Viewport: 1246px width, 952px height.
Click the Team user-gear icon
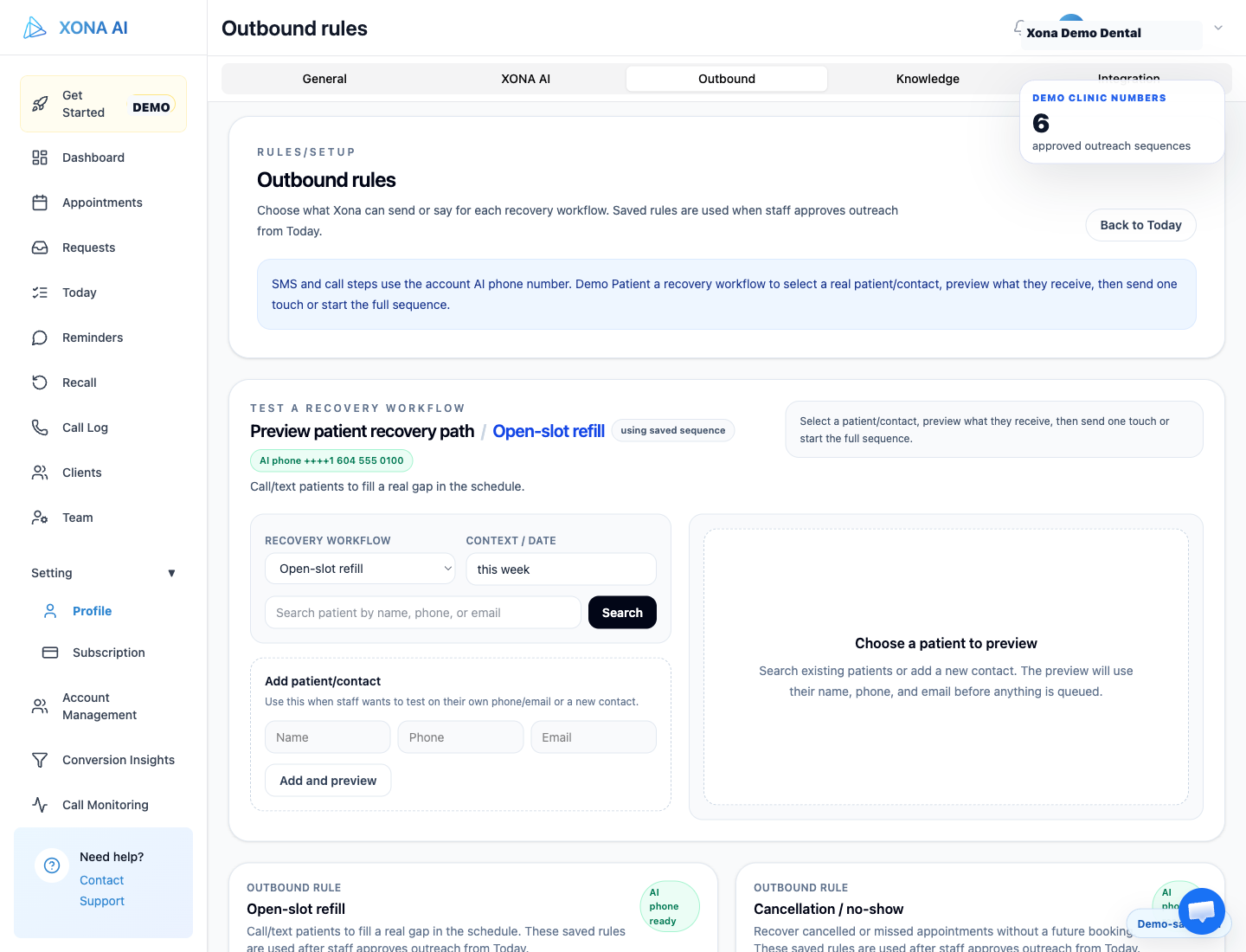[x=40, y=518]
